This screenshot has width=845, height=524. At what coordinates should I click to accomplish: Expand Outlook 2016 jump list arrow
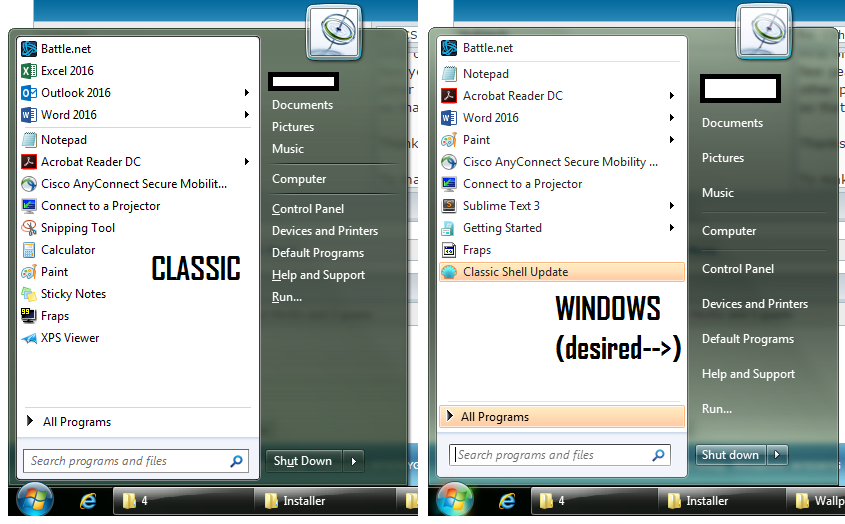[246, 93]
